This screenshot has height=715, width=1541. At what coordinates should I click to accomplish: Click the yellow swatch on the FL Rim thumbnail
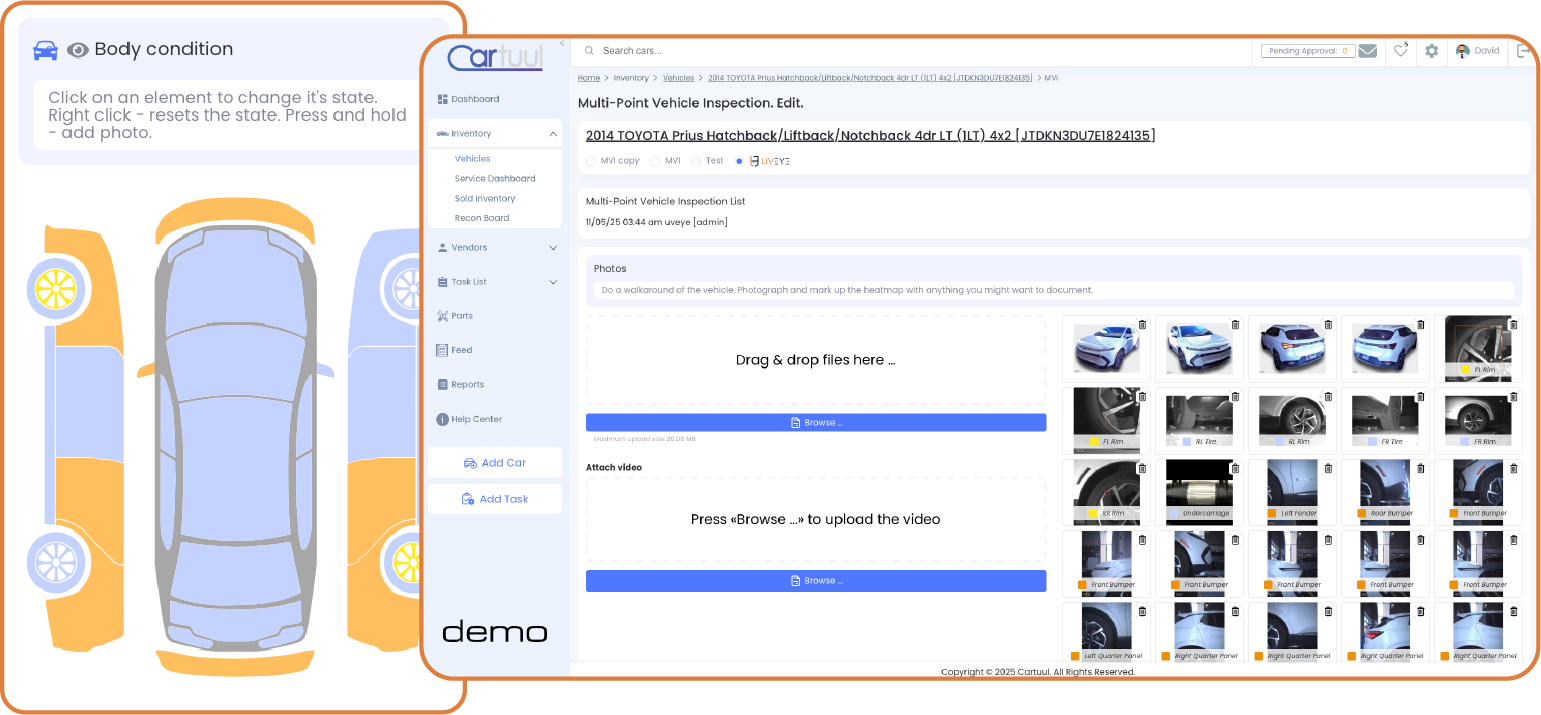(1465, 369)
